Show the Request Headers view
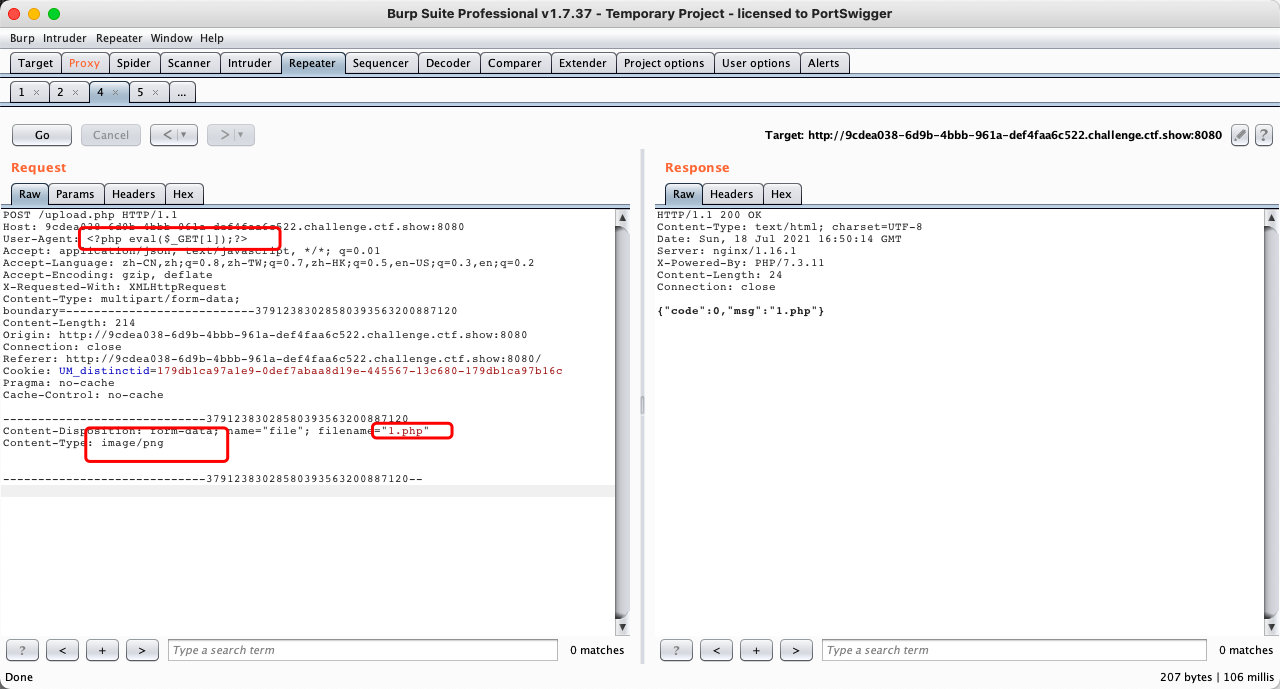This screenshot has height=689, width=1280. coord(134,194)
